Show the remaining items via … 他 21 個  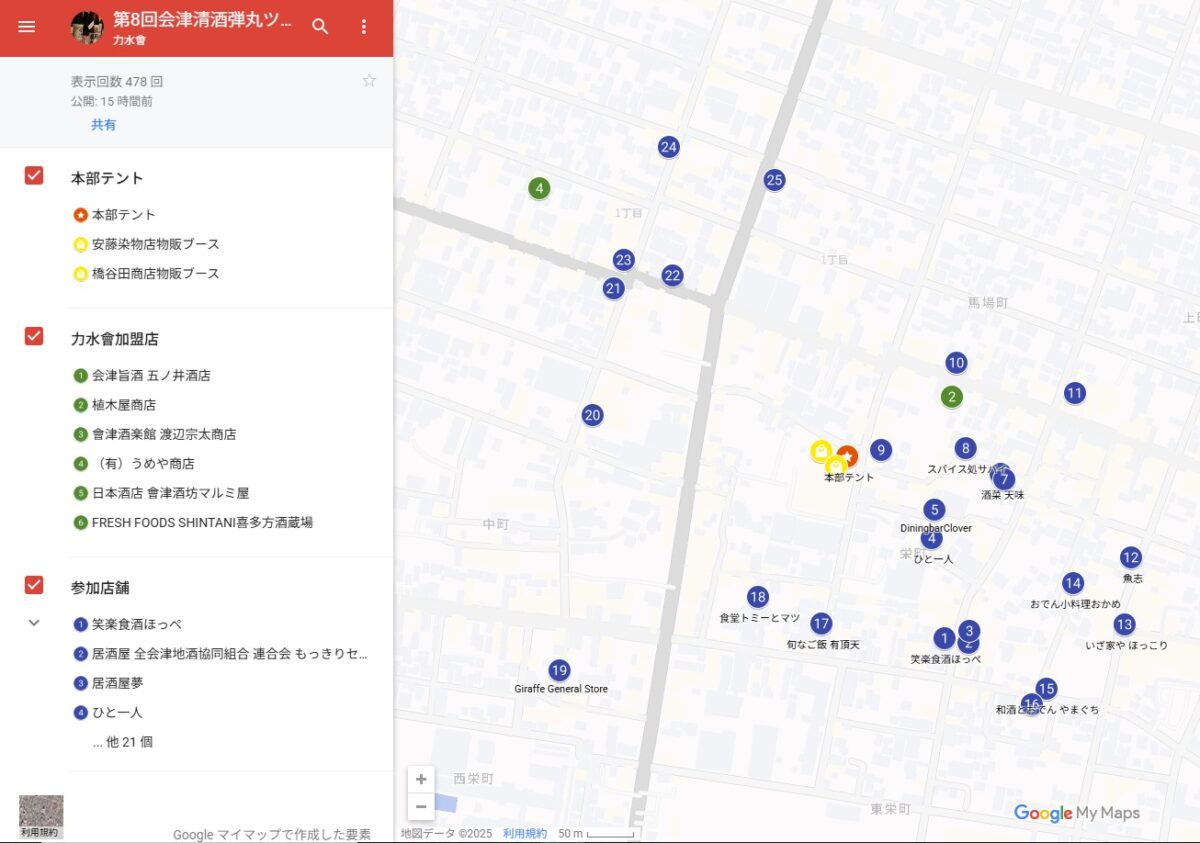tap(122, 742)
